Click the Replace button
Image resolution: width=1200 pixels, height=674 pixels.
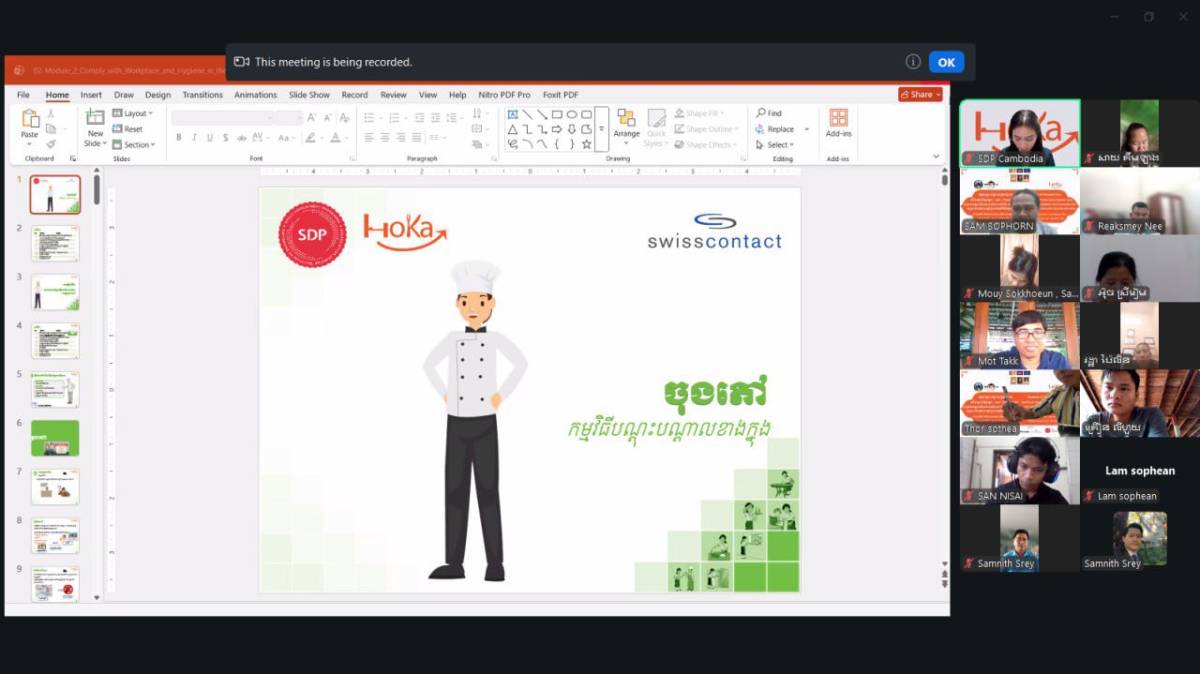coord(775,129)
